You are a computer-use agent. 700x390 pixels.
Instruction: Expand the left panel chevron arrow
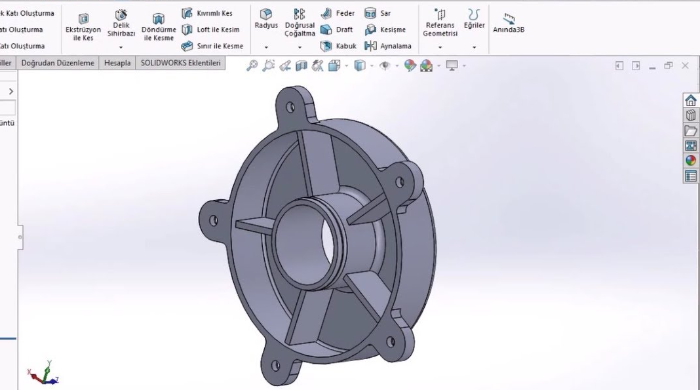click(11, 91)
